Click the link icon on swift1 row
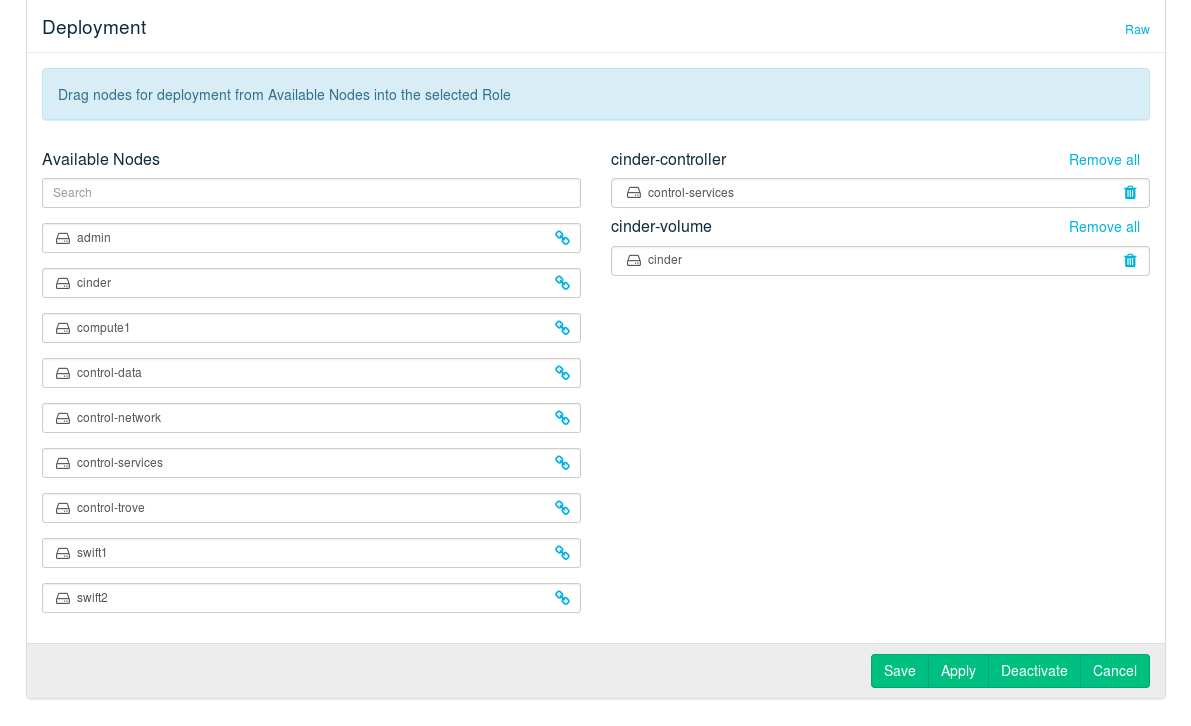Viewport: 1191px width, 726px height. [562, 553]
